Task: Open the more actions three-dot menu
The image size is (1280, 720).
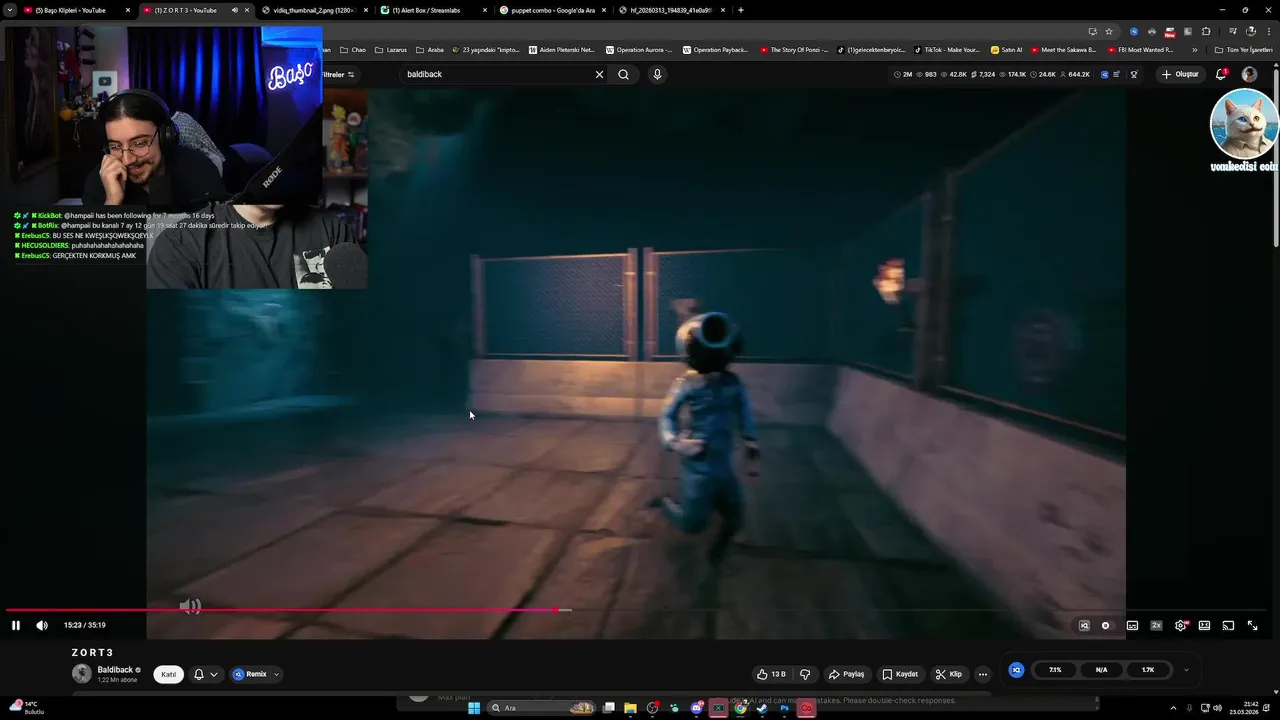Action: pos(983,674)
